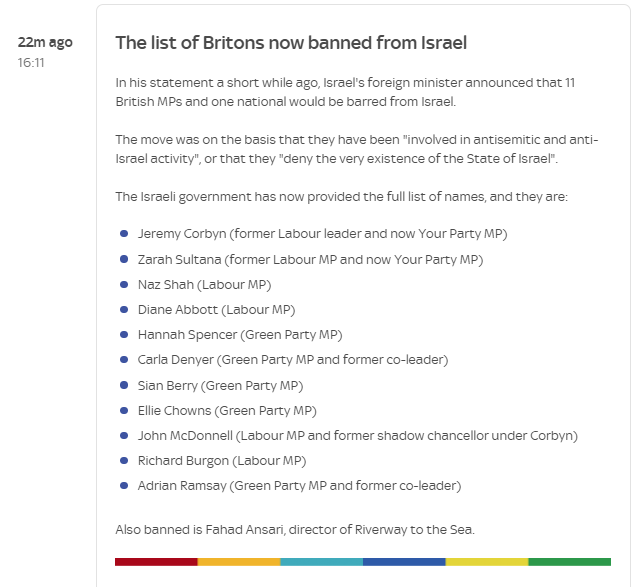Click the bullet point beside Zarah Sultana
This screenshot has width=637, height=587.
124,259
